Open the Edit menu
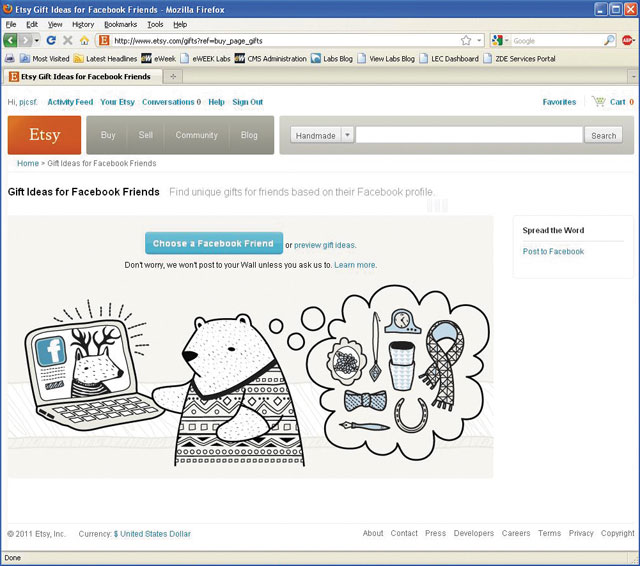Viewport: 640px width, 566px height. point(32,24)
